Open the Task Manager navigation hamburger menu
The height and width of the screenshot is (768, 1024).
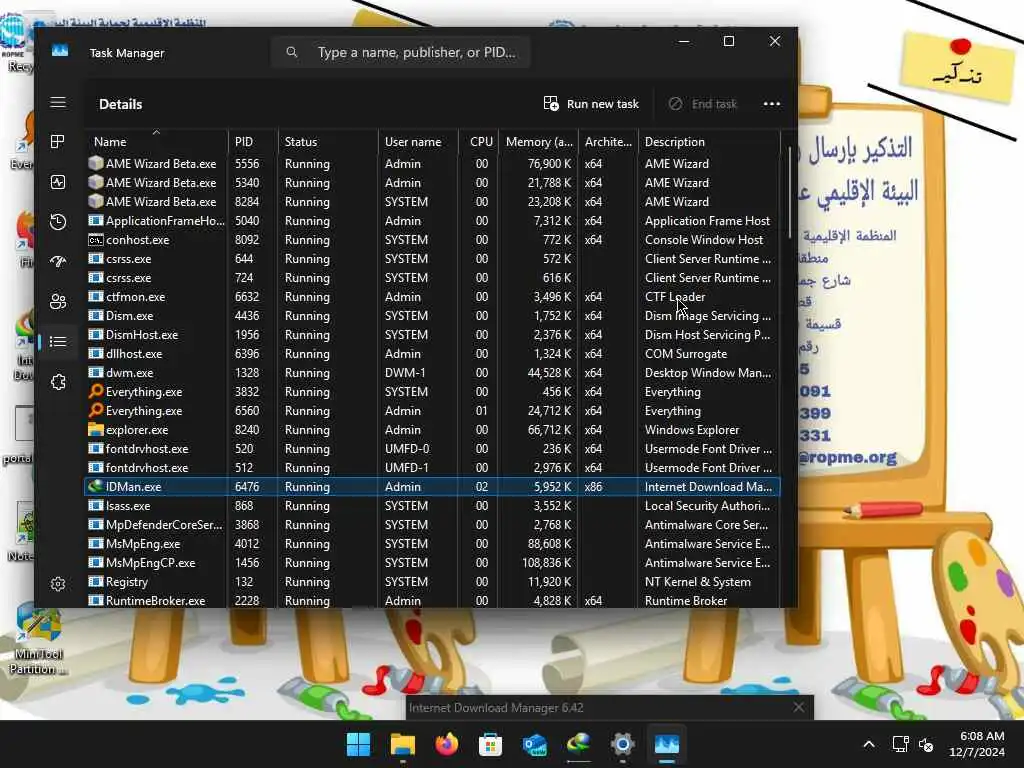pos(58,103)
